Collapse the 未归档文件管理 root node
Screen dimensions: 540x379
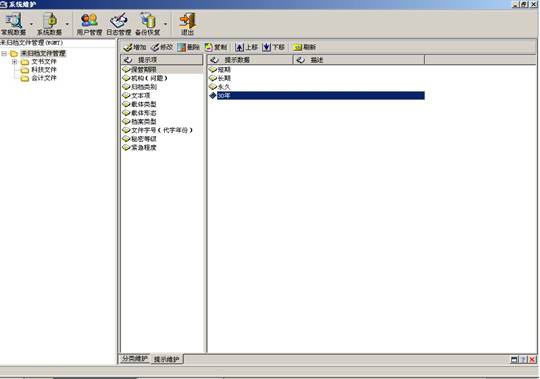tap(4, 53)
